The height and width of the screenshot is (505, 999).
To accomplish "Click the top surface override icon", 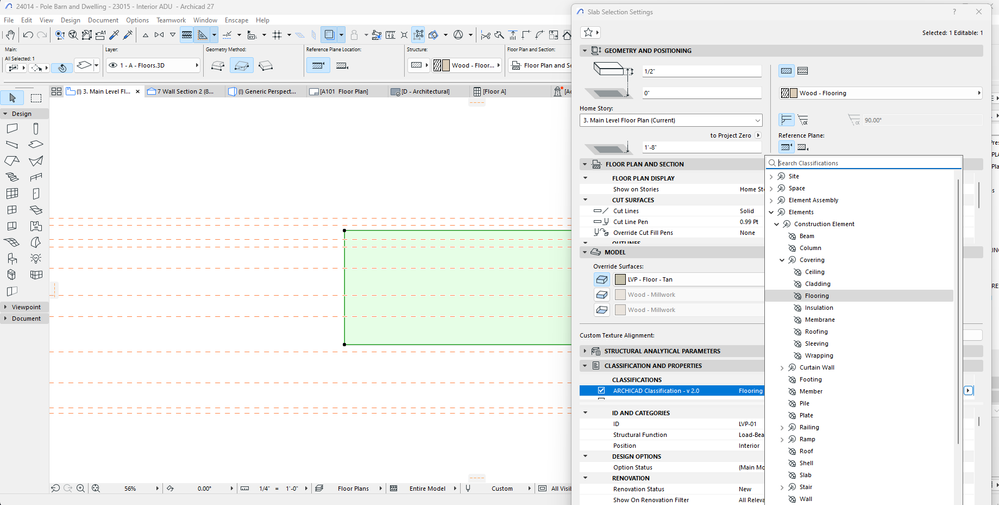I will point(601,280).
